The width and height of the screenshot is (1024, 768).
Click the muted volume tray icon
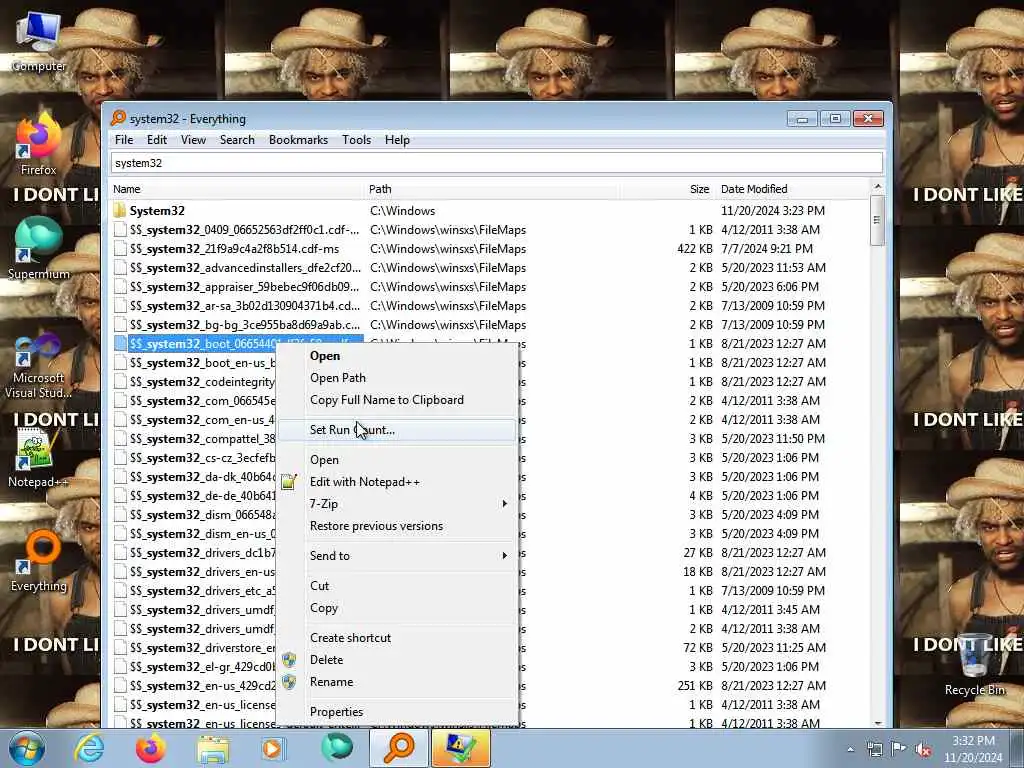click(923, 749)
